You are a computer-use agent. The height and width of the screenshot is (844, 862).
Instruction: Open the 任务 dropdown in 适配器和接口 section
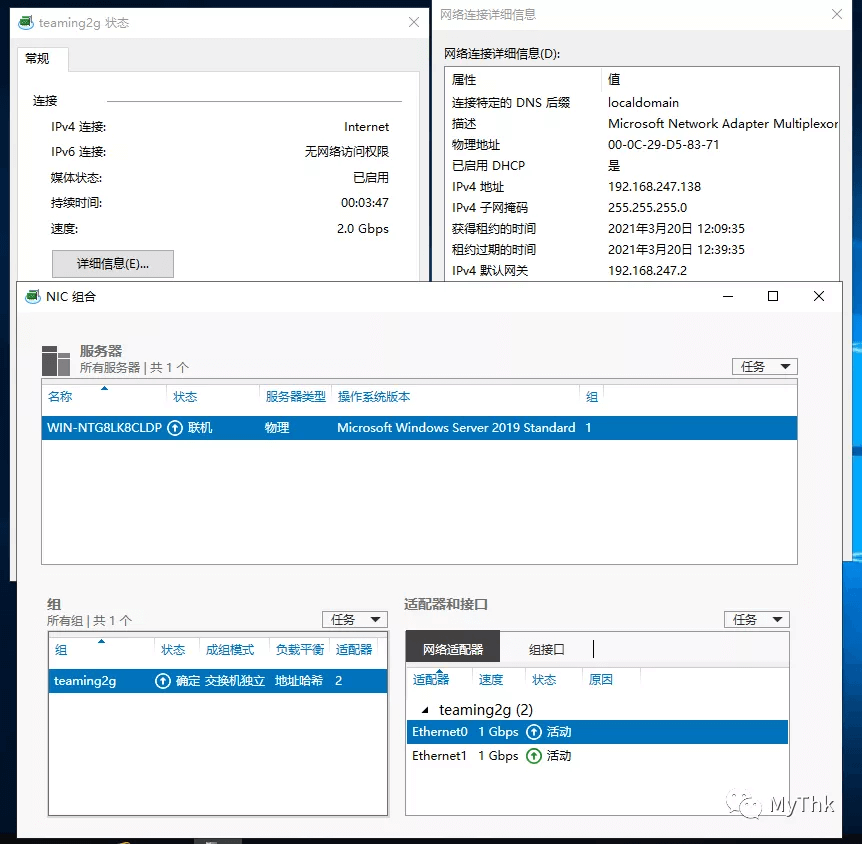[x=756, y=620]
